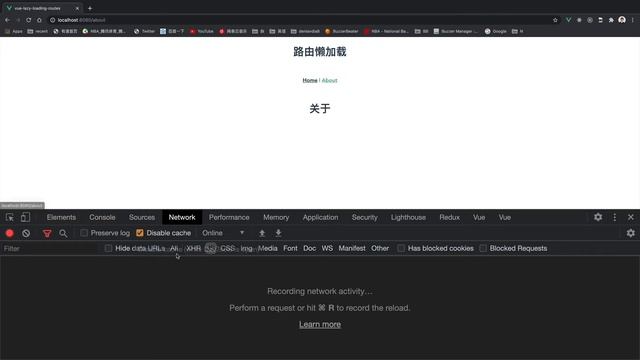Open the Redux tab
This screenshot has width=640, height=360.
449,218
